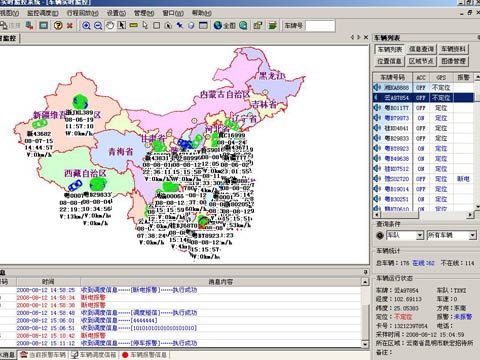Toggle the round radio button beside 车队

tap(380, 235)
